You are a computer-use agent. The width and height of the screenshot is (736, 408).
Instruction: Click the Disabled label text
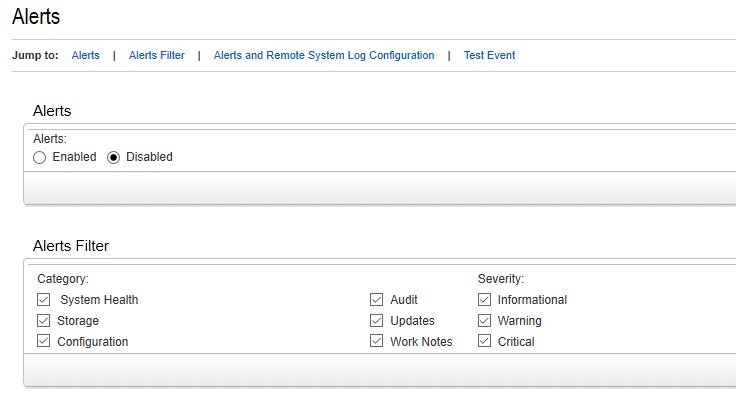(149, 157)
